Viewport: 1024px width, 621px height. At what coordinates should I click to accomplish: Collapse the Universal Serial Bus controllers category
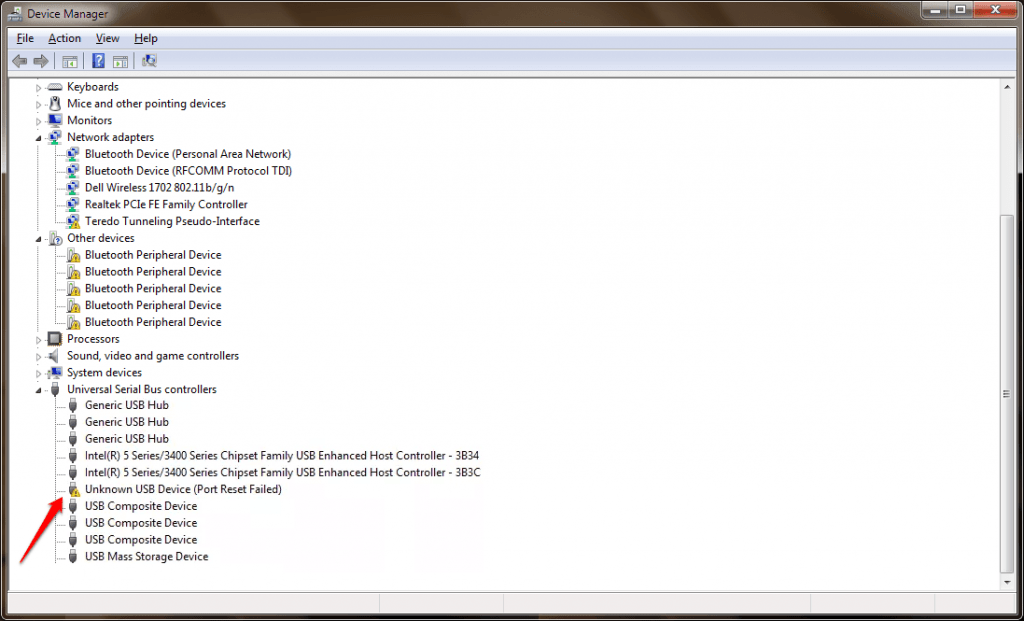(38, 389)
